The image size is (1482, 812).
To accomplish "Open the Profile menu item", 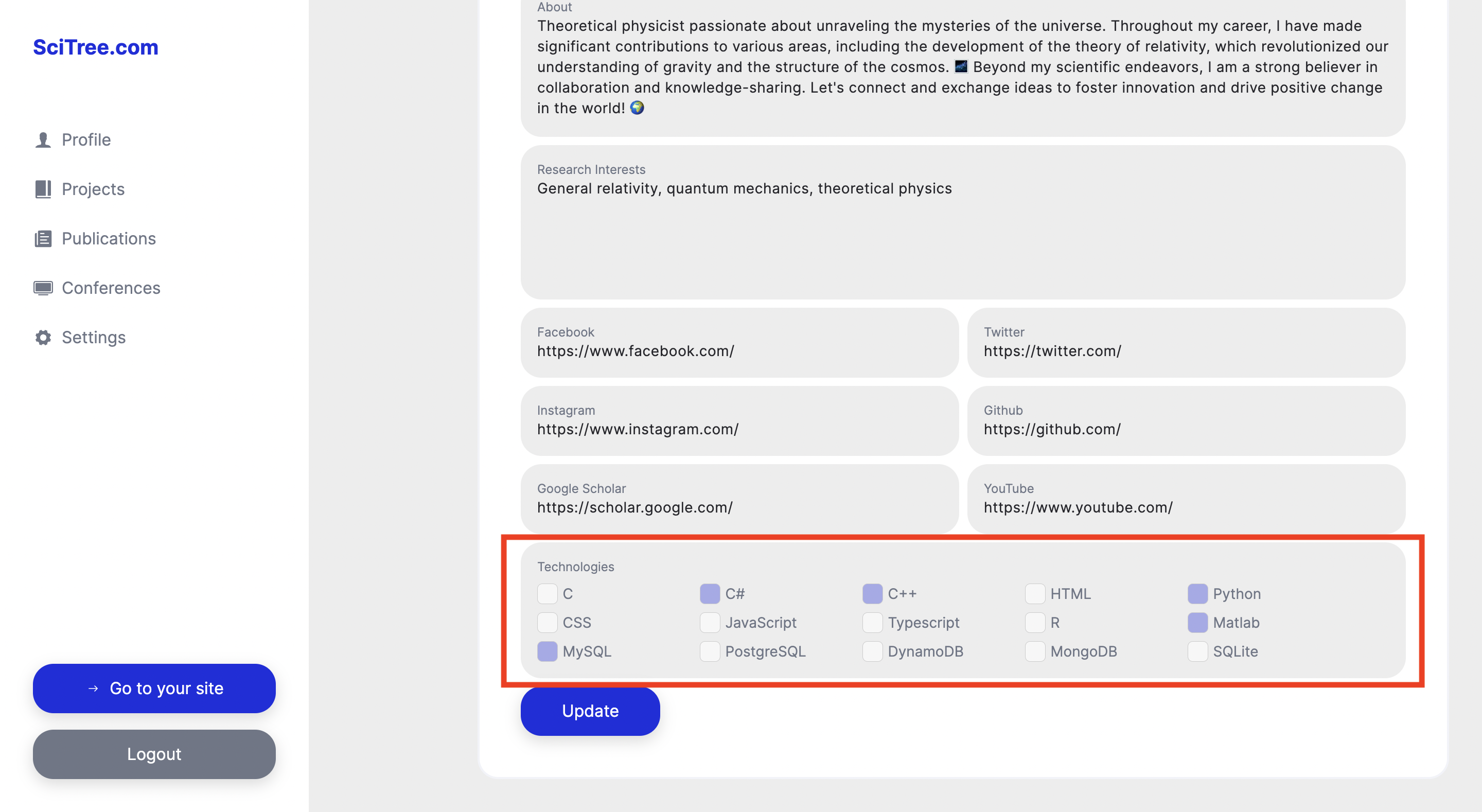I will click(86, 139).
